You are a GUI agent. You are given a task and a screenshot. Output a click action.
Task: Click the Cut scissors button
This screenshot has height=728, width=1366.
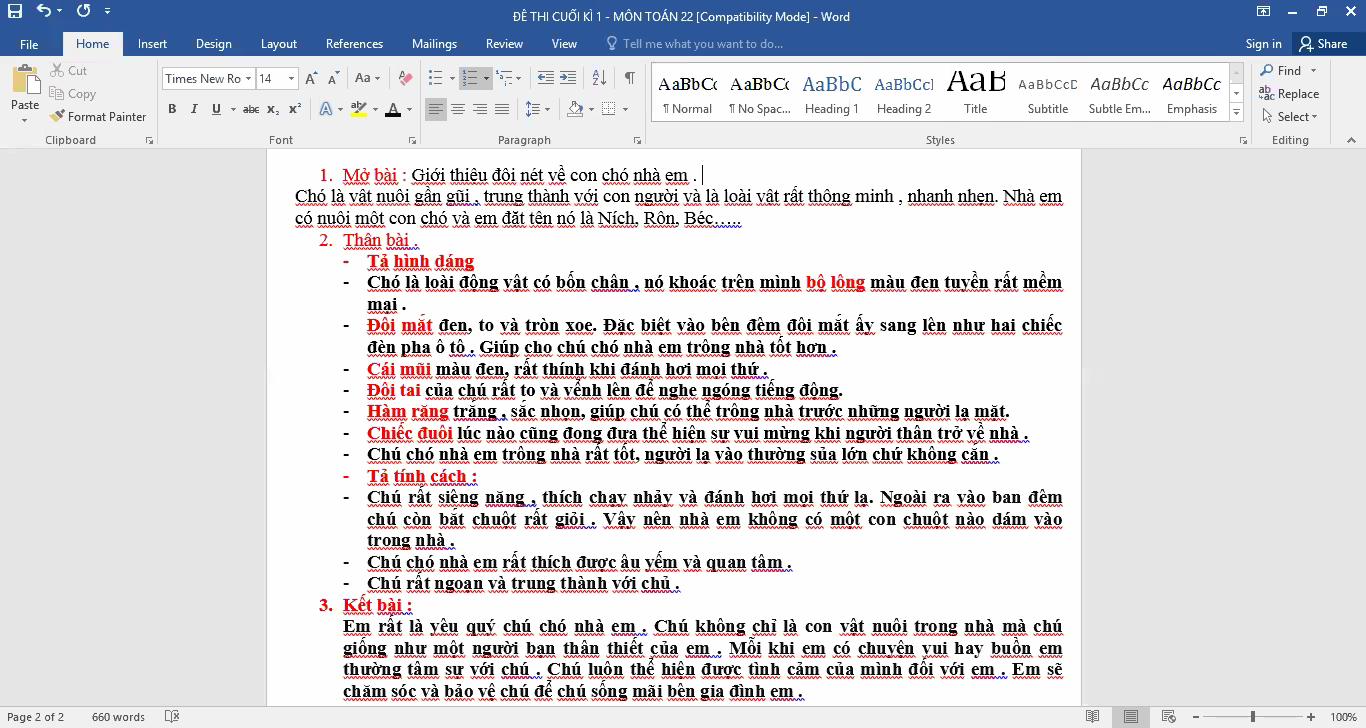[x=69, y=71]
